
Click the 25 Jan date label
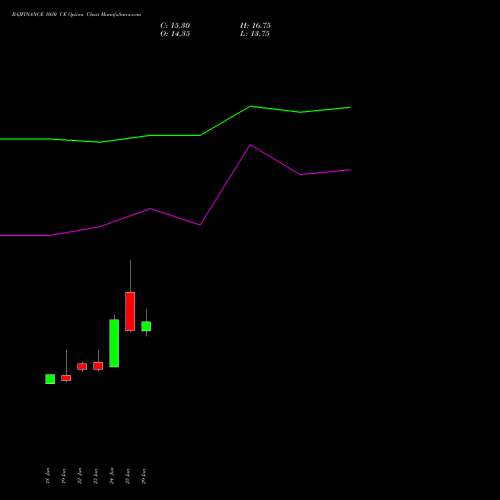[x=128, y=476]
